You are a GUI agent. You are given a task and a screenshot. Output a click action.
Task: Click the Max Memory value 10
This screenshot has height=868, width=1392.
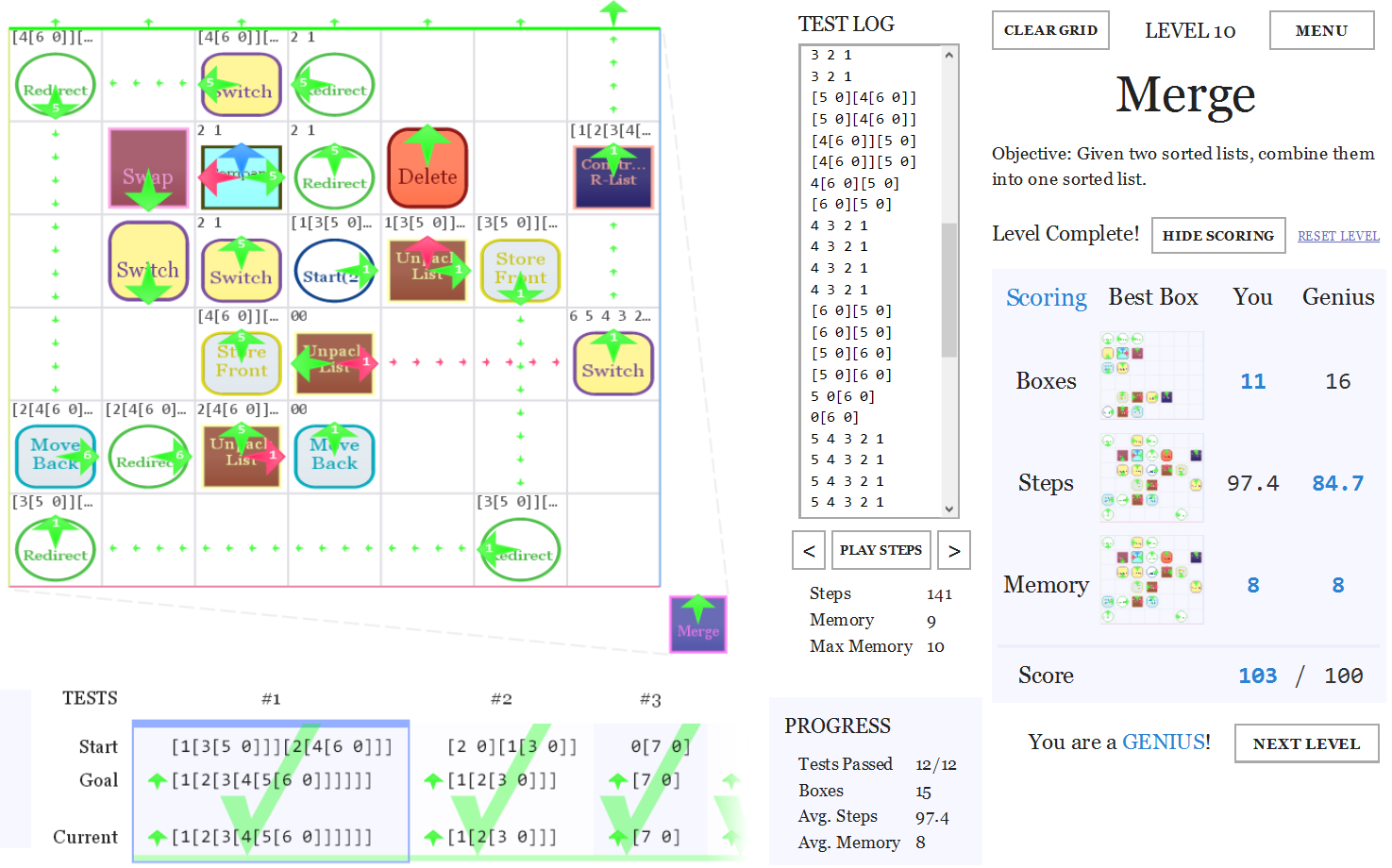(935, 646)
